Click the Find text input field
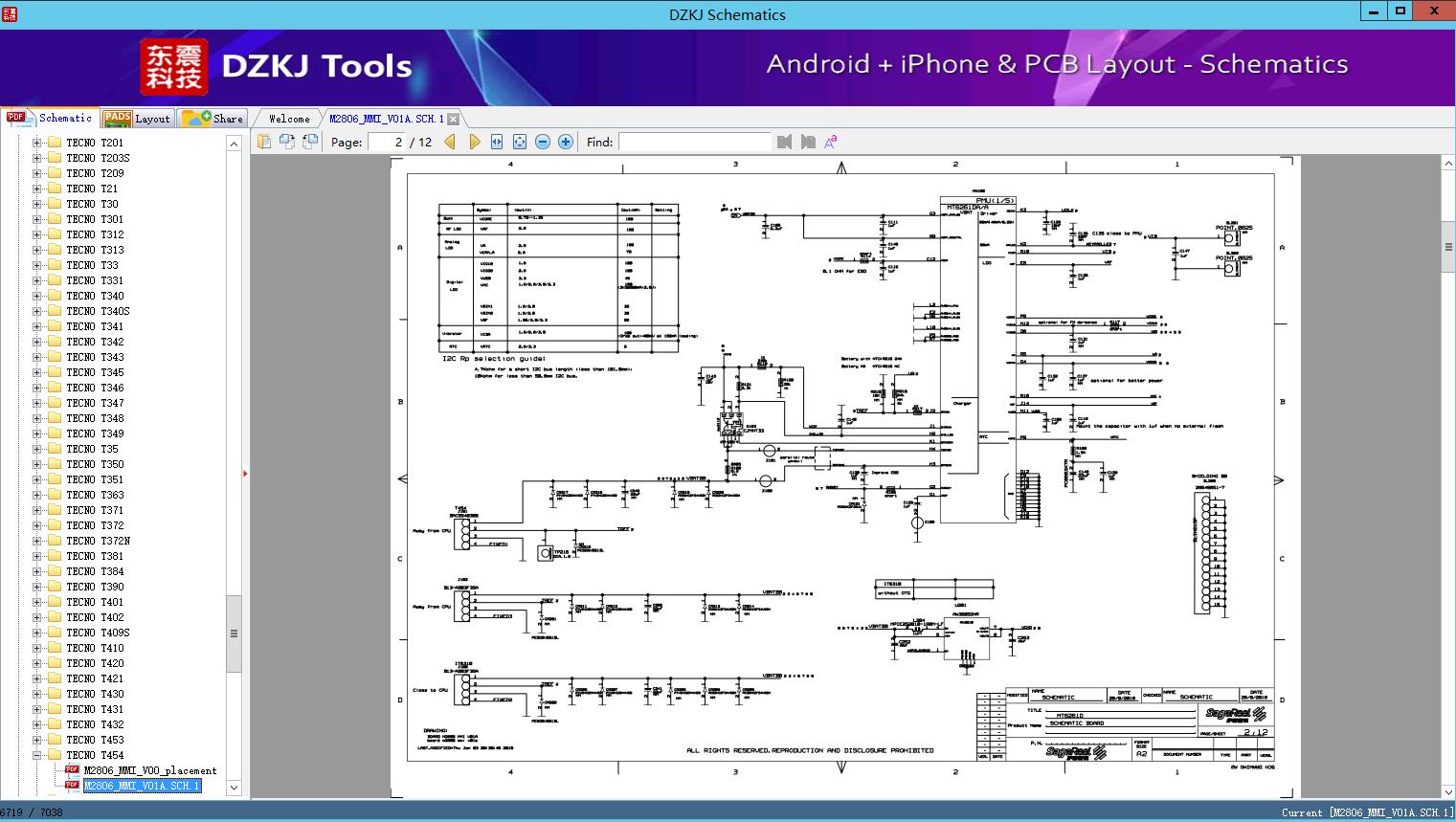 pyautogui.click(x=694, y=142)
